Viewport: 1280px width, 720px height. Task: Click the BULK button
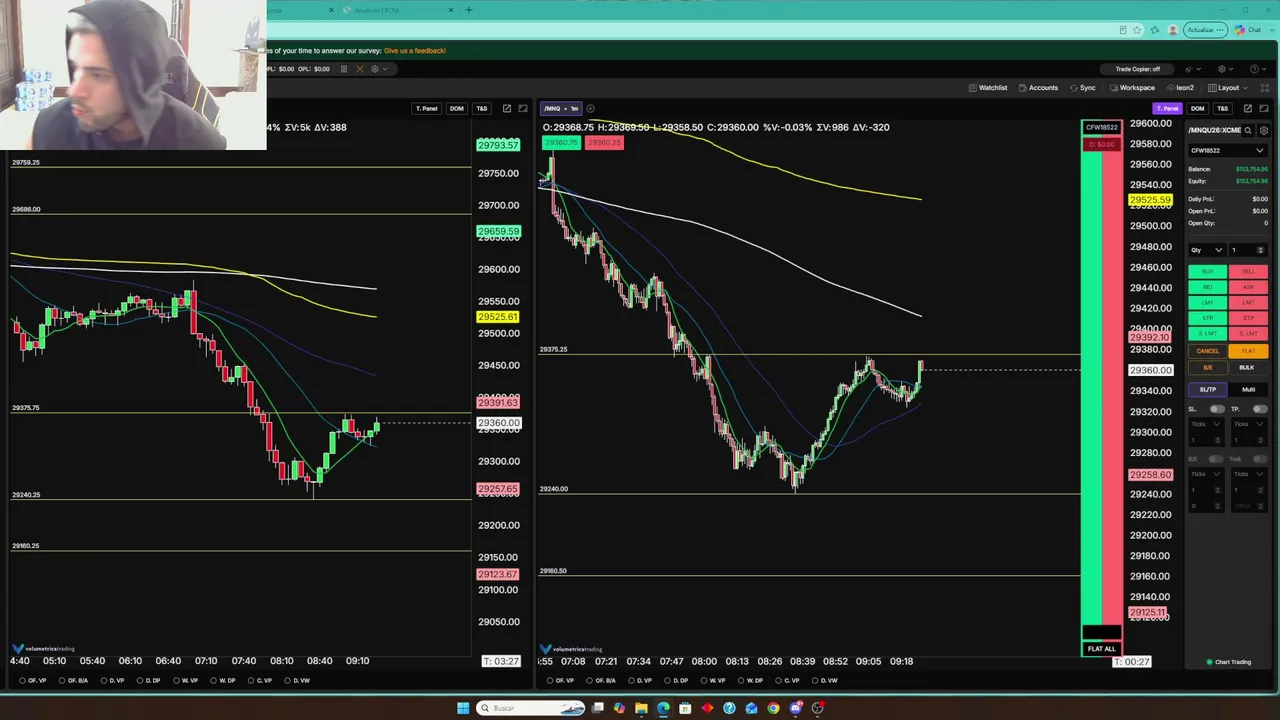pos(1247,367)
